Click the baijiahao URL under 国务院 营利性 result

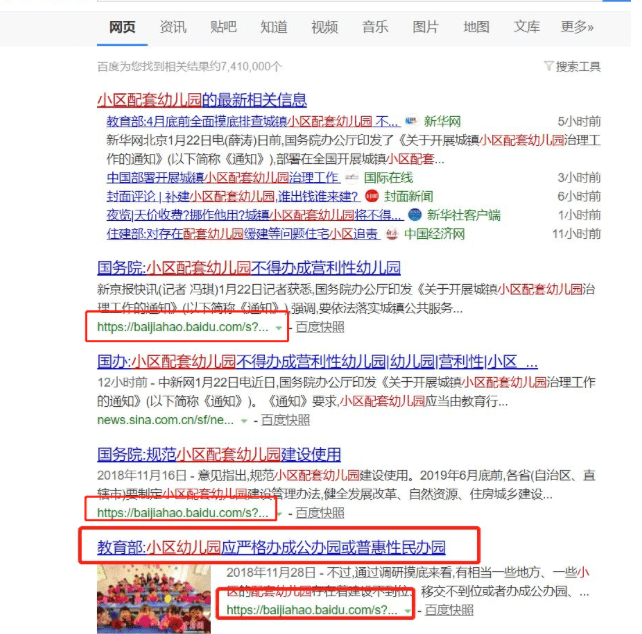183,327
